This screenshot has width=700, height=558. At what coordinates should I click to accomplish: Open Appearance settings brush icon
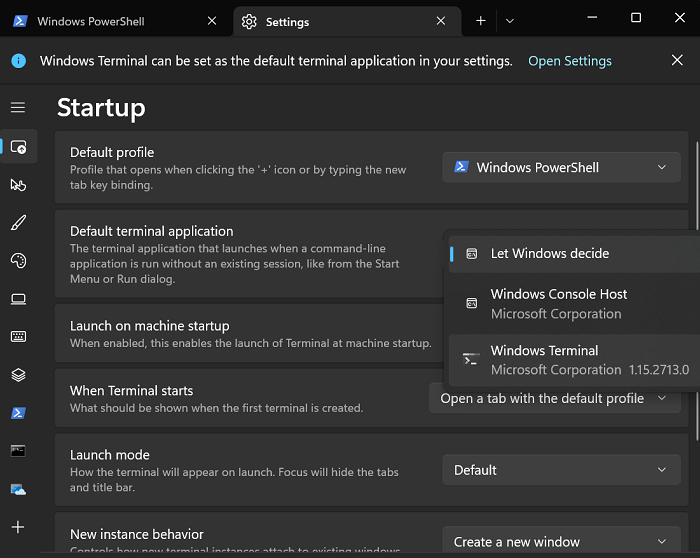(18, 222)
